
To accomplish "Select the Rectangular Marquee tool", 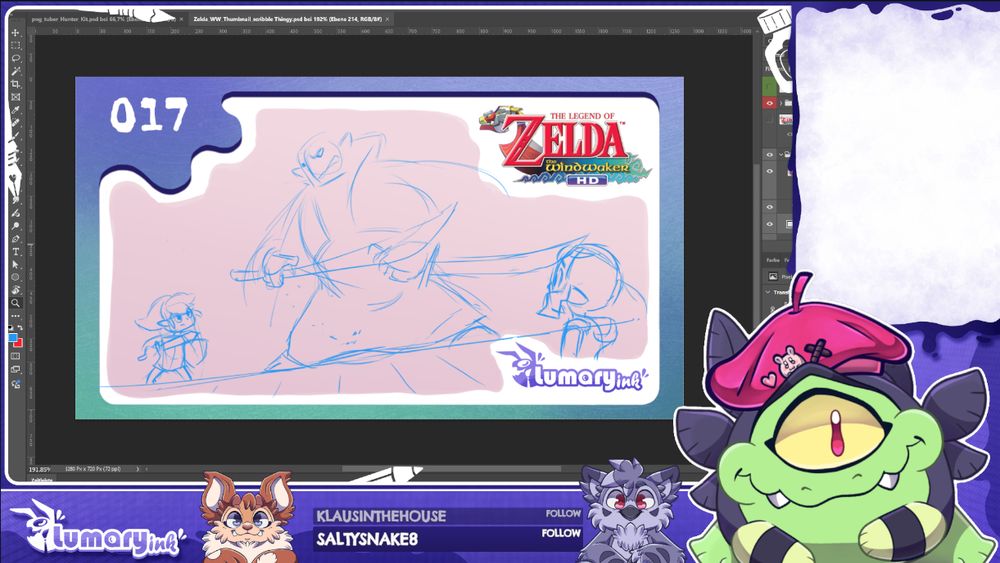I will 15,45.
